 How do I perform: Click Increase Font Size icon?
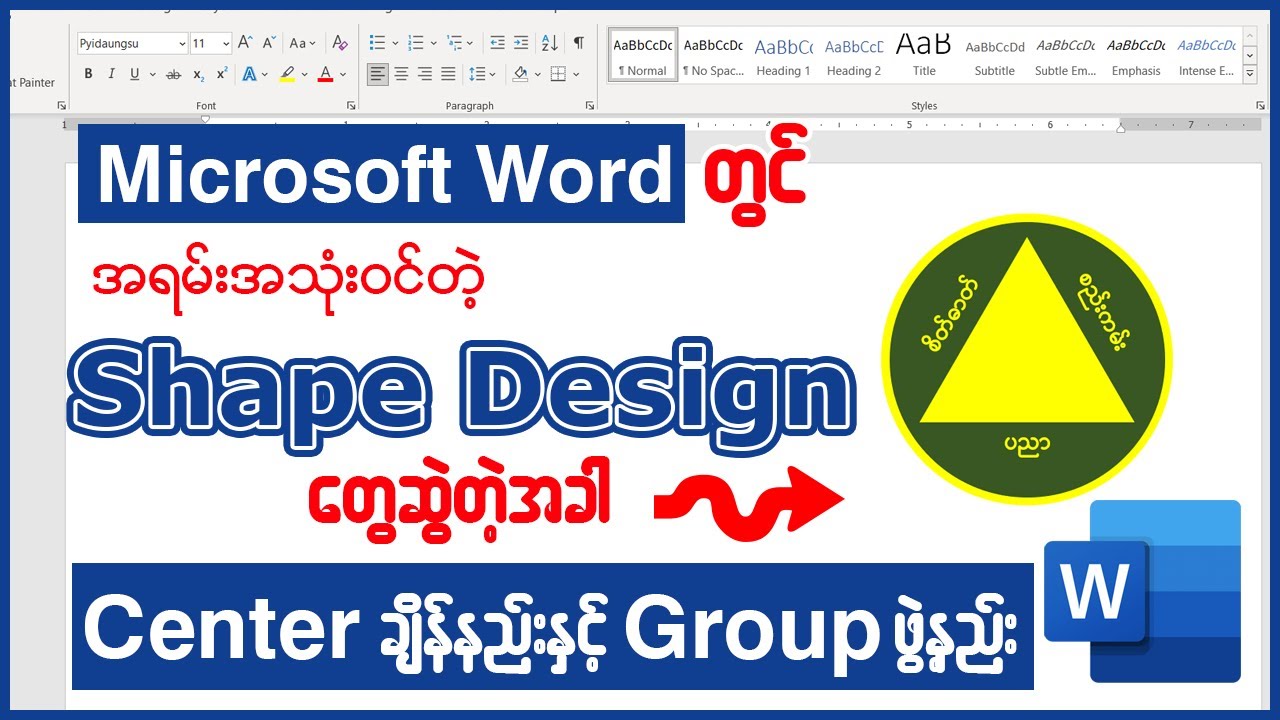[245, 43]
